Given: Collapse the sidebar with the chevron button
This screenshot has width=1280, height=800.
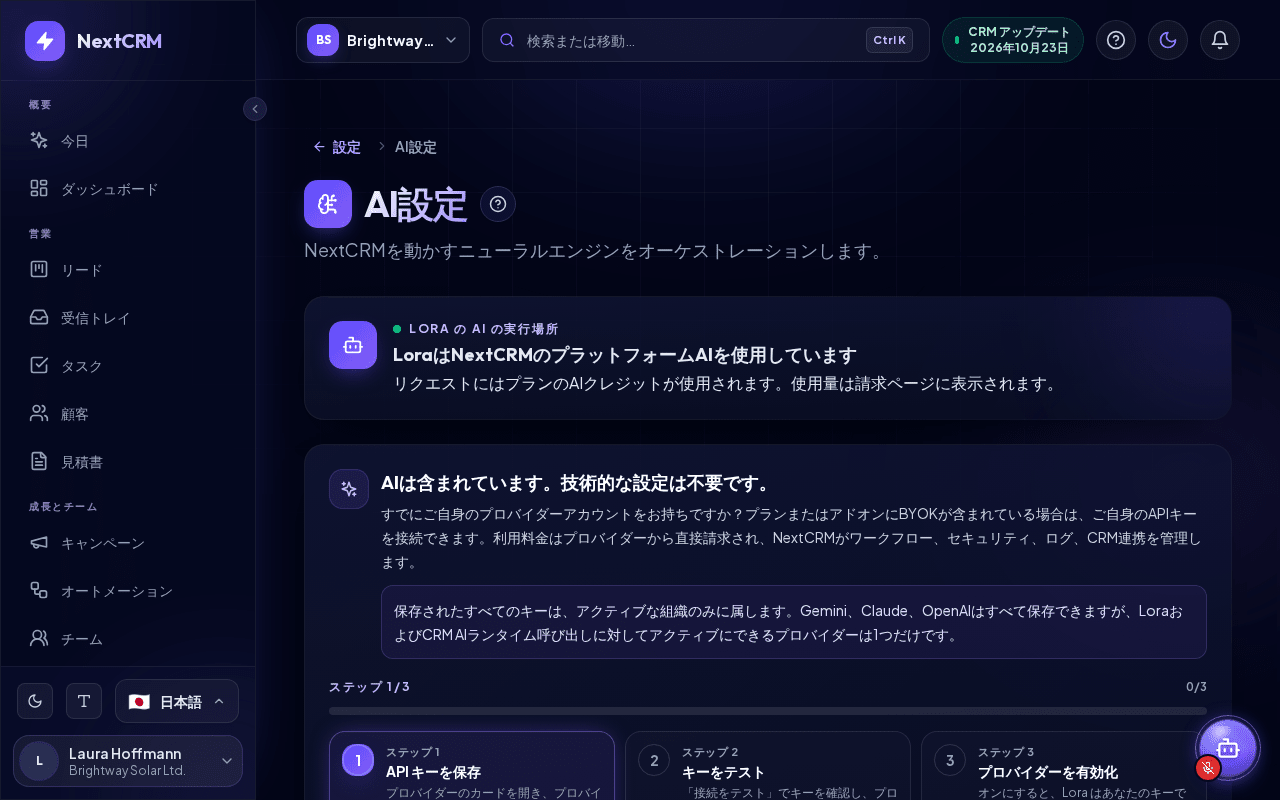Looking at the screenshot, I should click(x=255, y=109).
